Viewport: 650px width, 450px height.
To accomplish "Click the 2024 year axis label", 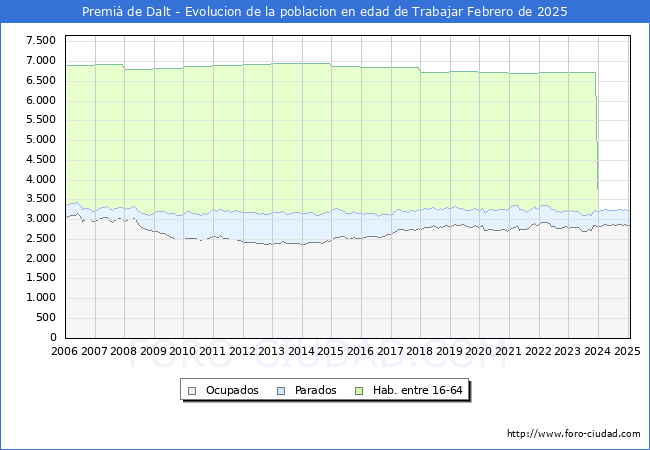I will click(x=597, y=351).
